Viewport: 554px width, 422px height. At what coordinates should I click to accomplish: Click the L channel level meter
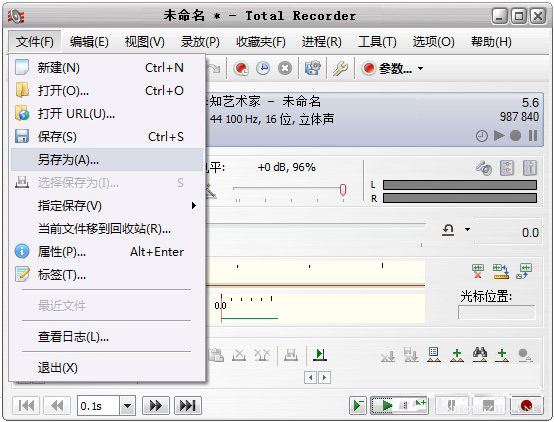pyautogui.click(x=460, y=185)
